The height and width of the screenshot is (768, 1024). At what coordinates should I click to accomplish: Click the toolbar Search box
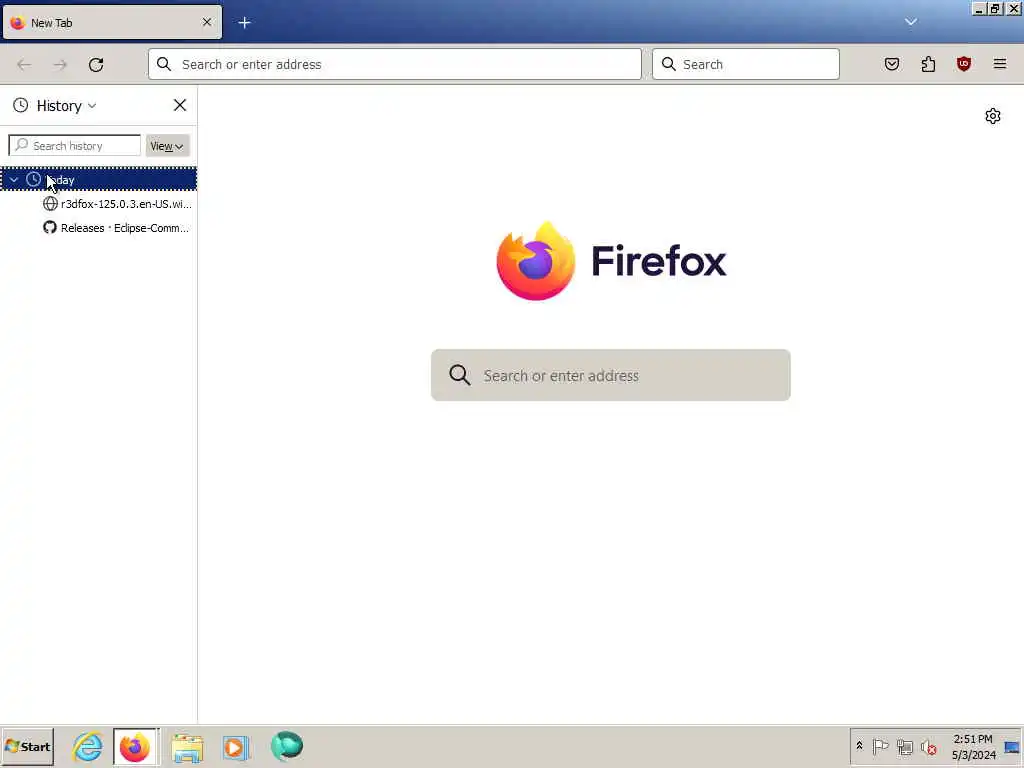coord(746,64)
